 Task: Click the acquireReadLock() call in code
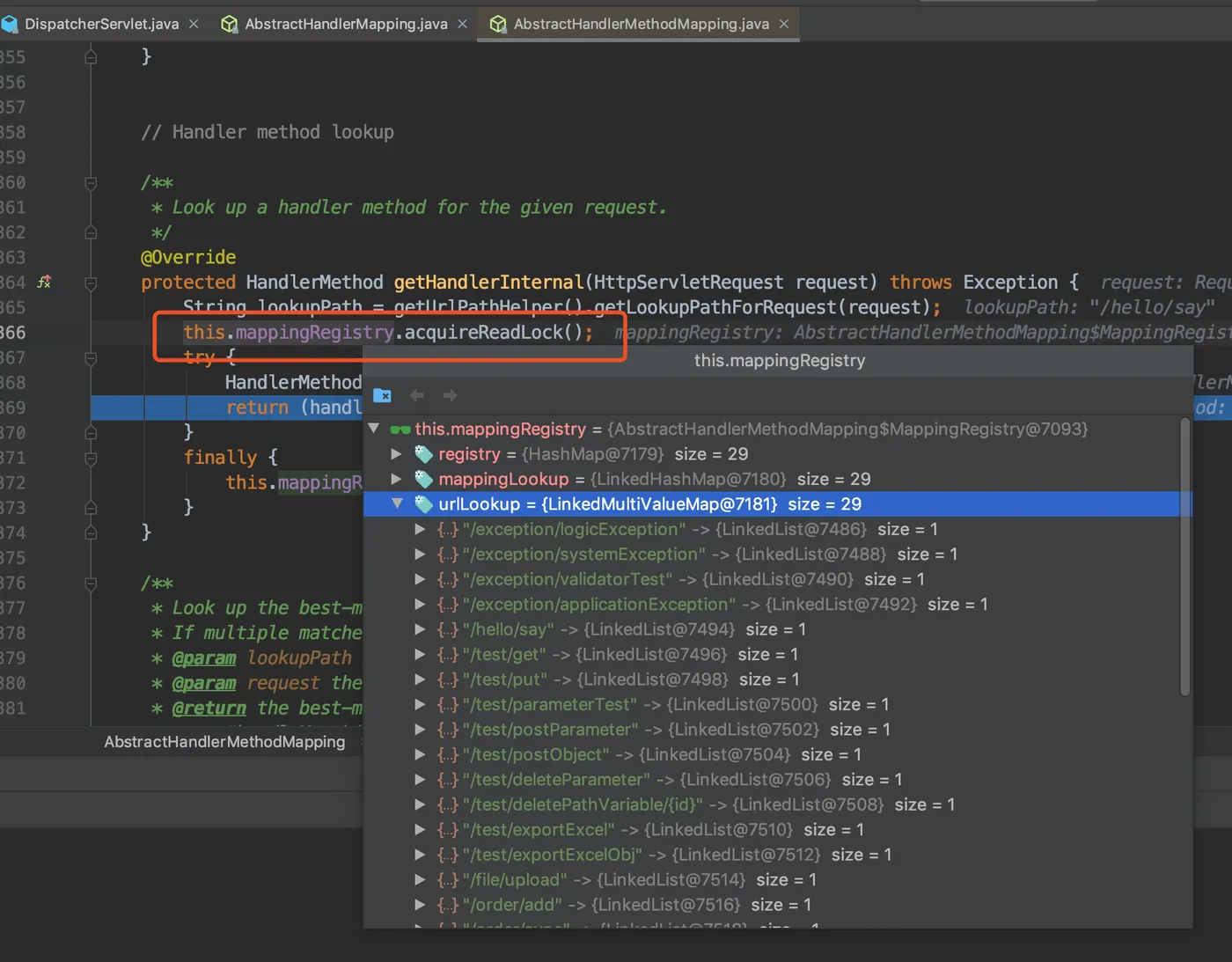(x=493, y=333)
